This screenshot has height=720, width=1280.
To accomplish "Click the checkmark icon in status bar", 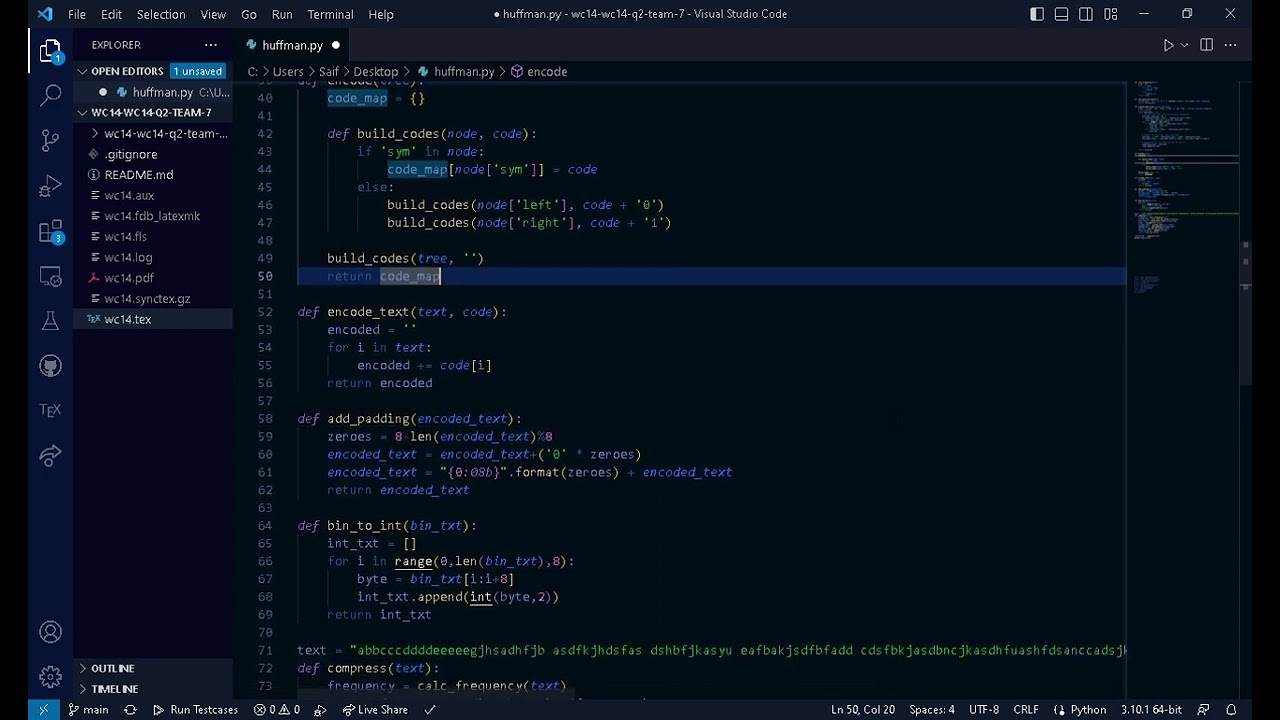I will pyautogui.click(x=430, y=710).
